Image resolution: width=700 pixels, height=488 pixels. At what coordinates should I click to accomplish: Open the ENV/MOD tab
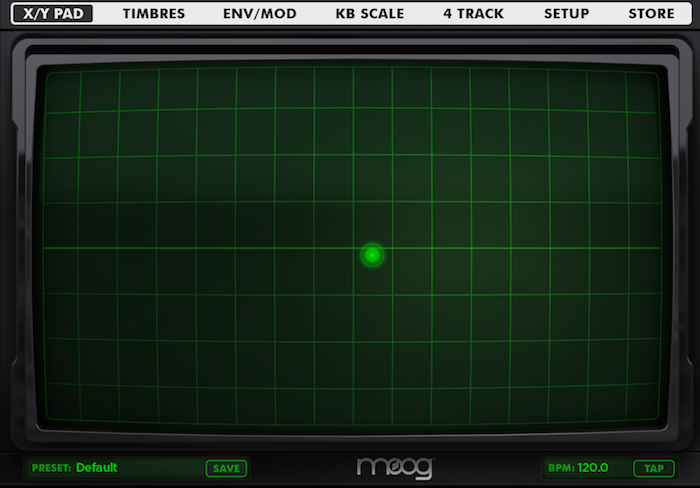[260, 14]
